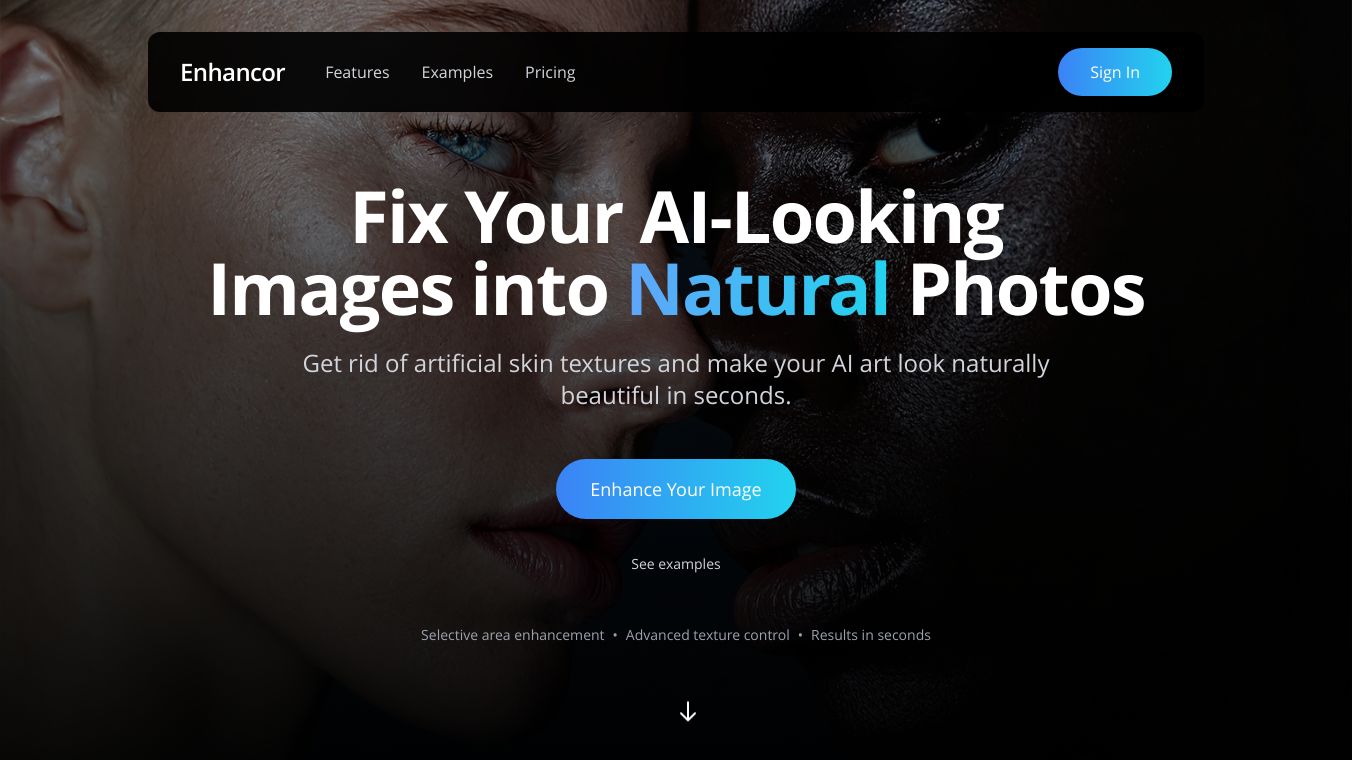Viewport: 1352px width, 760px height.
Task: Click the Selective area enhancement text
Action: click(x=512, y=635)
